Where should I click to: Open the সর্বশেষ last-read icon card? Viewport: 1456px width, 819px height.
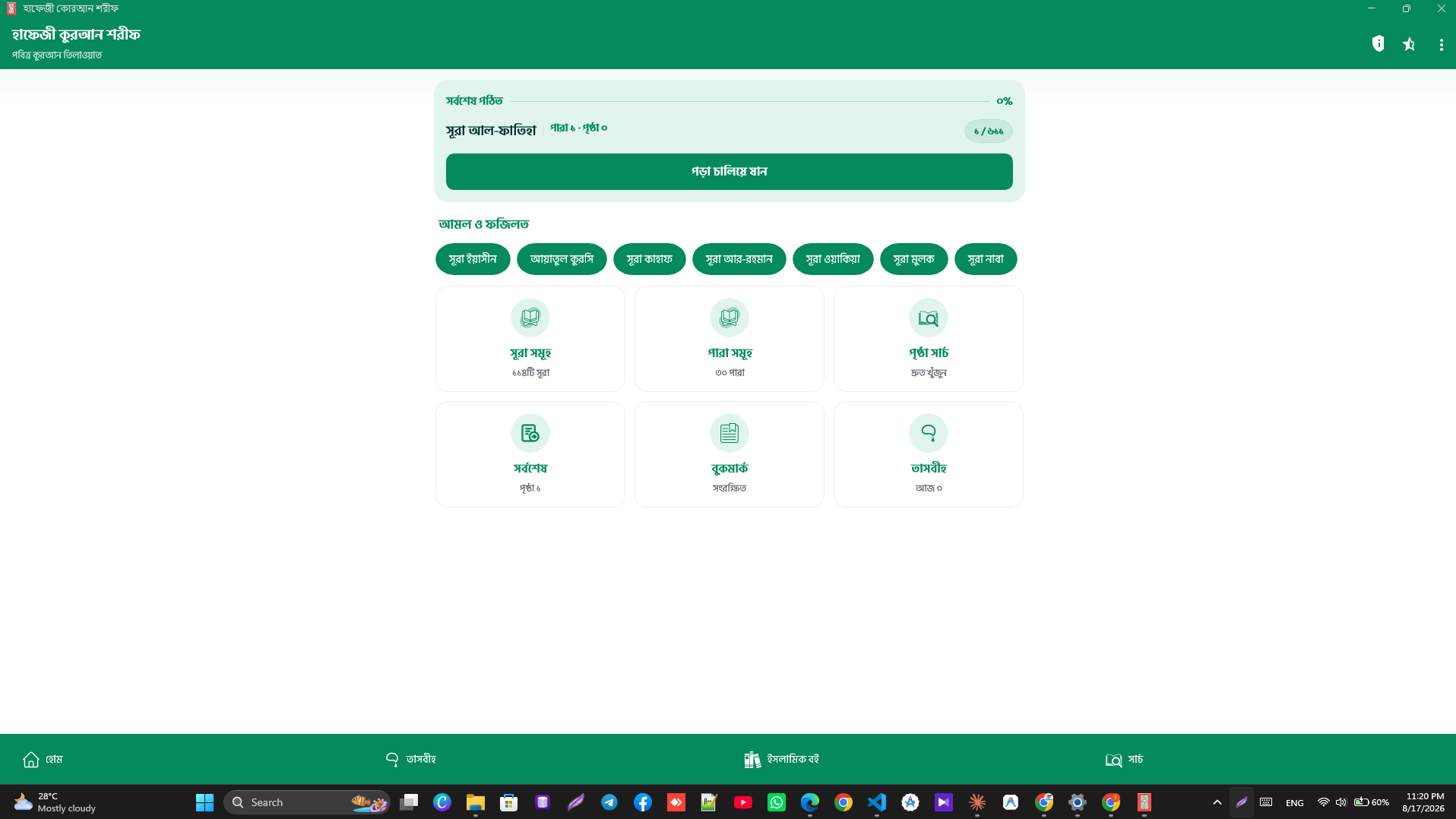[x=530, y=454]
